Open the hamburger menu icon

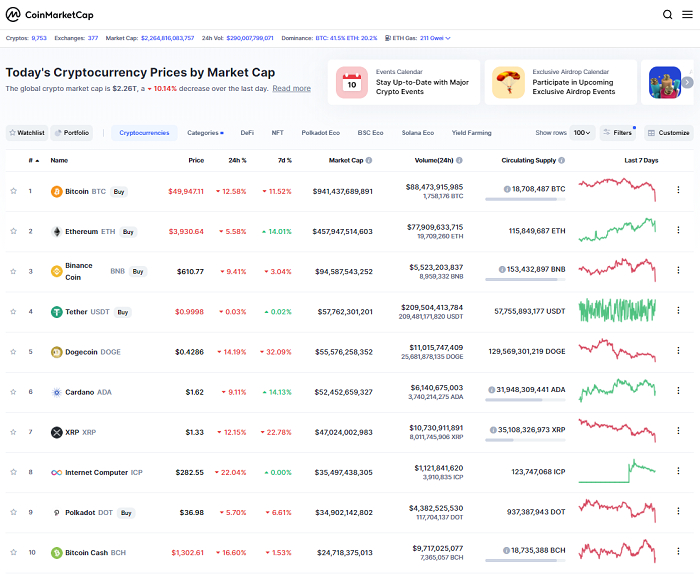tap(687, 15)
